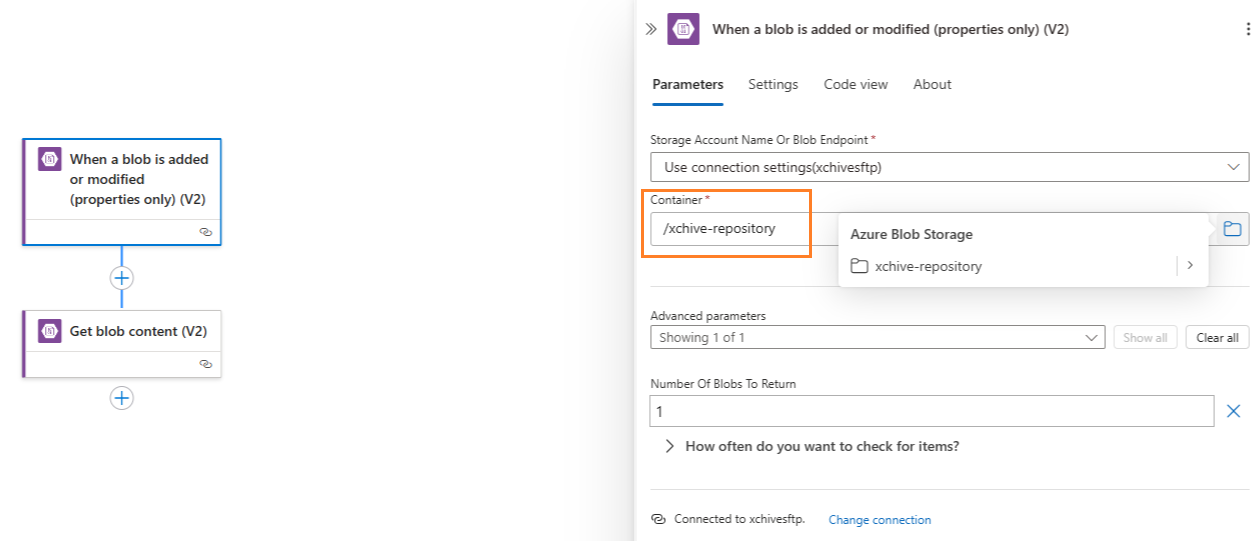The image size is (1255, 541).
Task: Add a step after Get blob content
Action: [122, 398]
